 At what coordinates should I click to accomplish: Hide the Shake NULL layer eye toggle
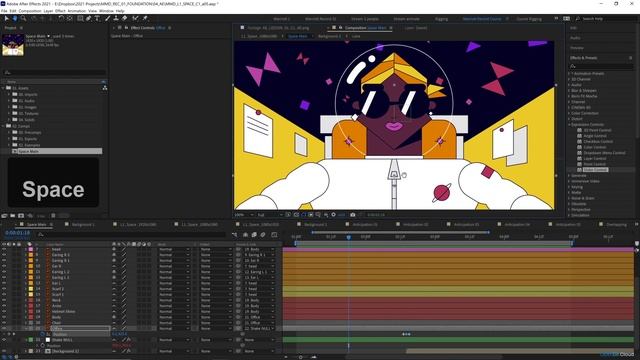[4, 340]
